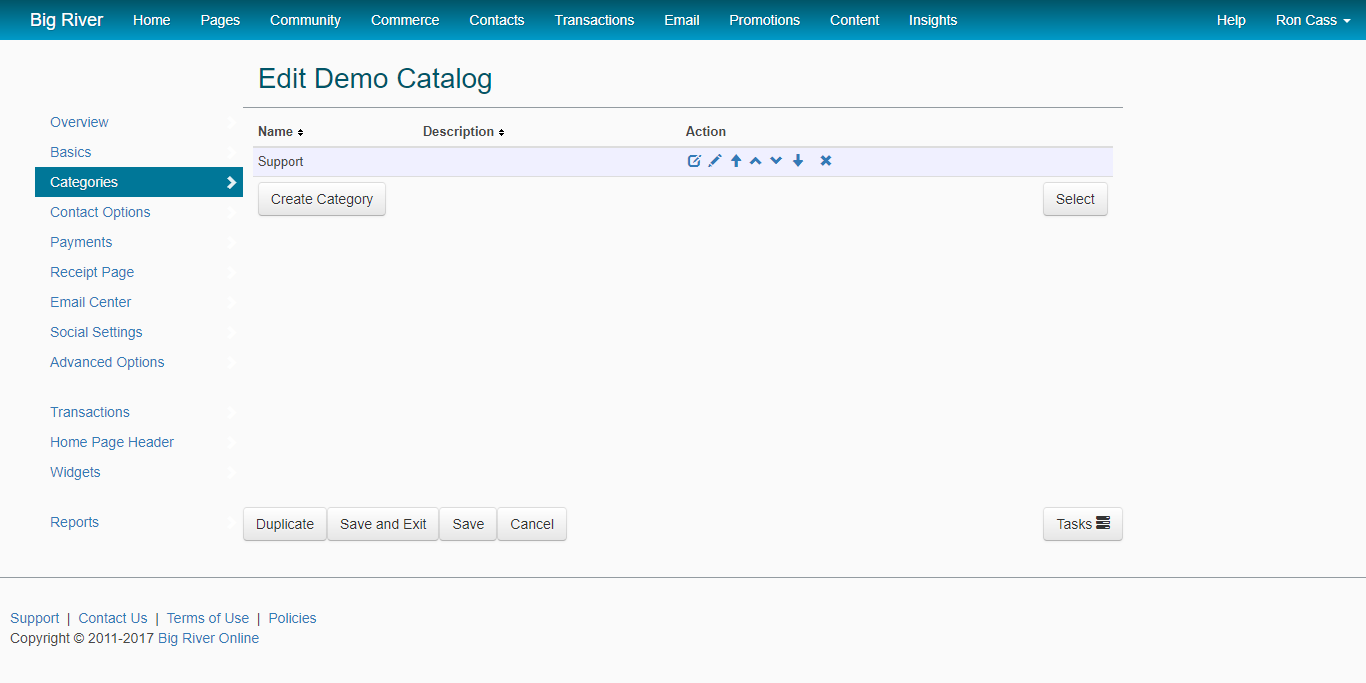Click the Save button

(468, 524)
